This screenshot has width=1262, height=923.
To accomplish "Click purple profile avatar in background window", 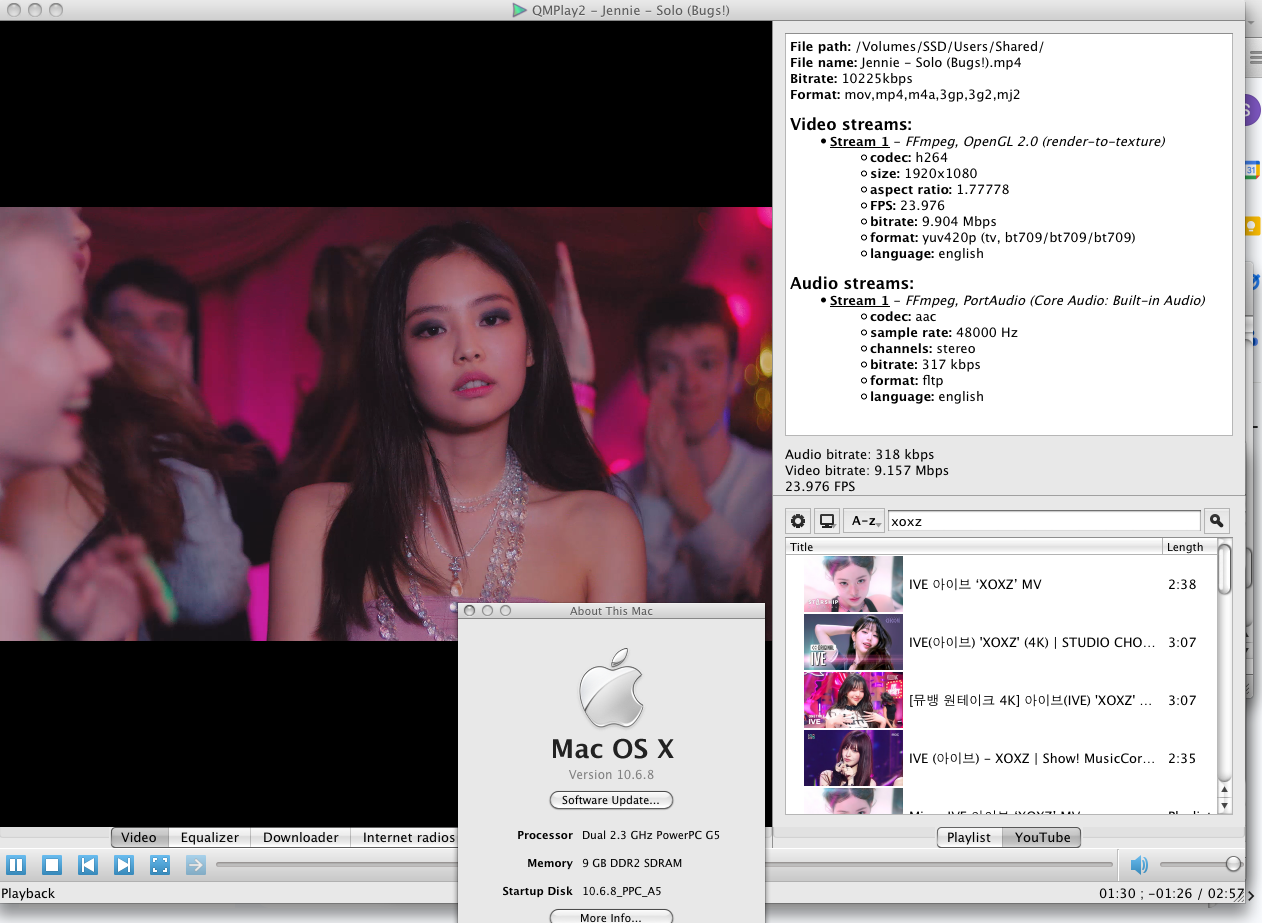I will click(x=1251, y=111).
